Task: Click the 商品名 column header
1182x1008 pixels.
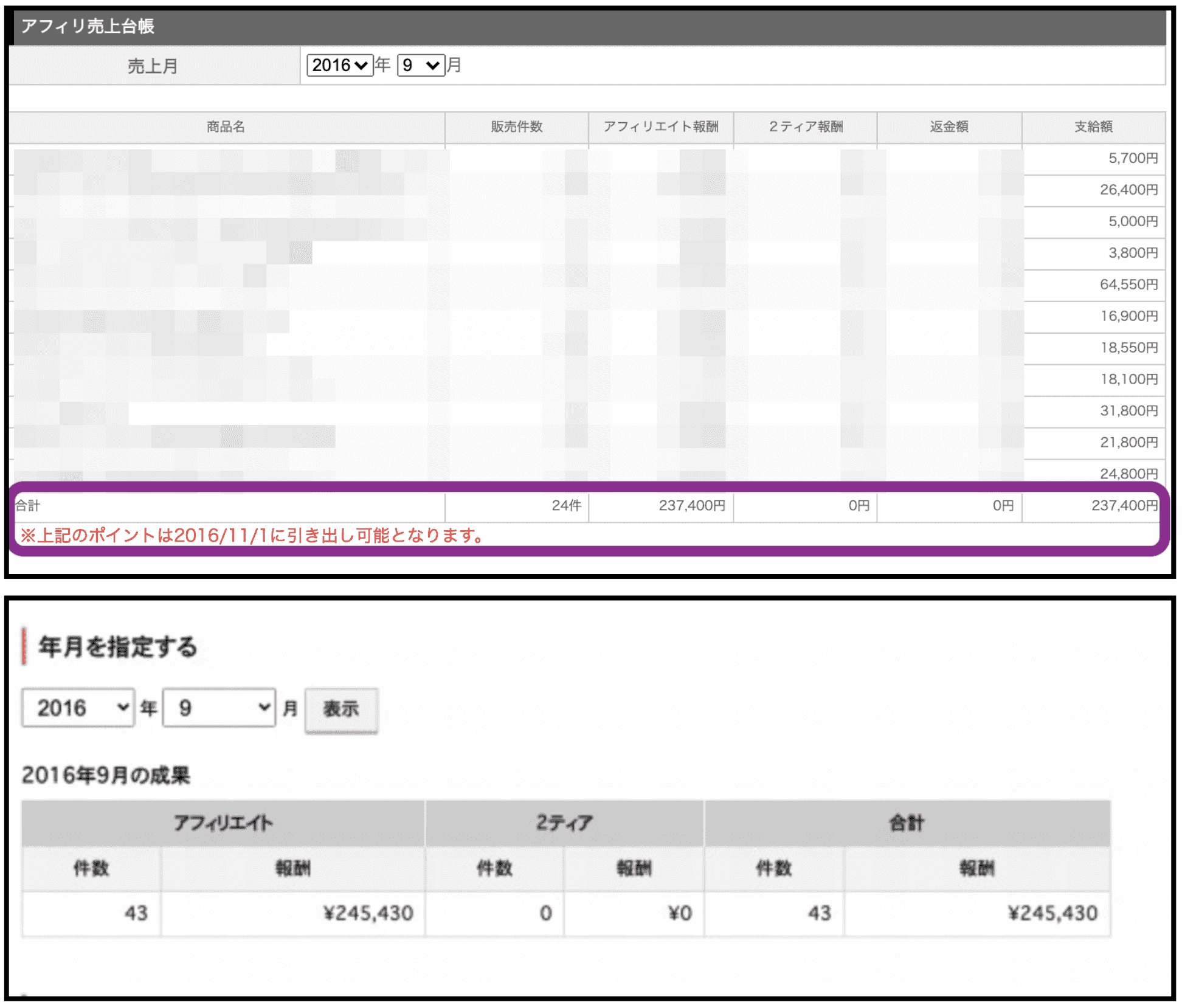Action: click(226, 127)
